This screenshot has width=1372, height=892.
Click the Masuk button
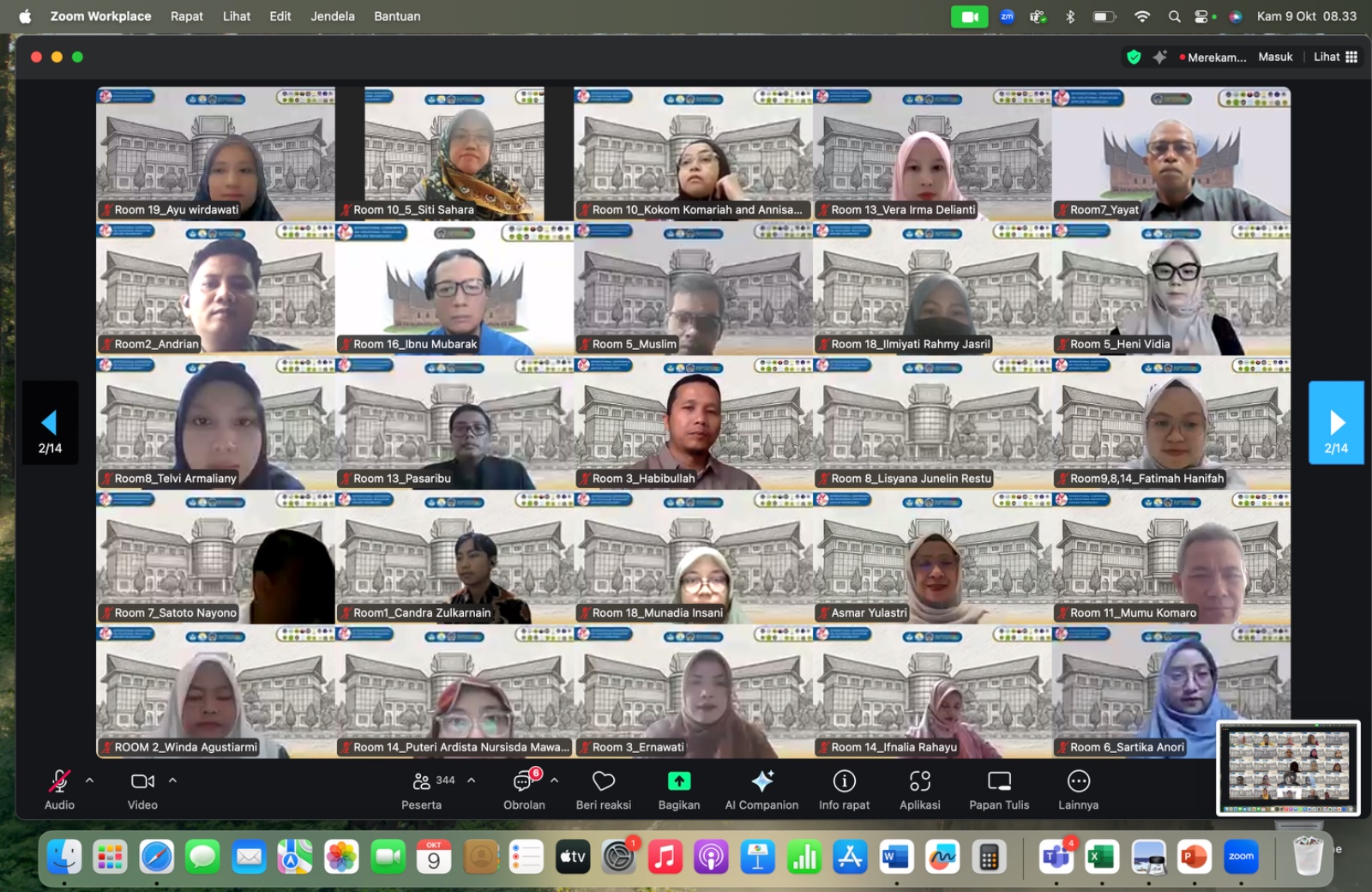(1275, 57)
